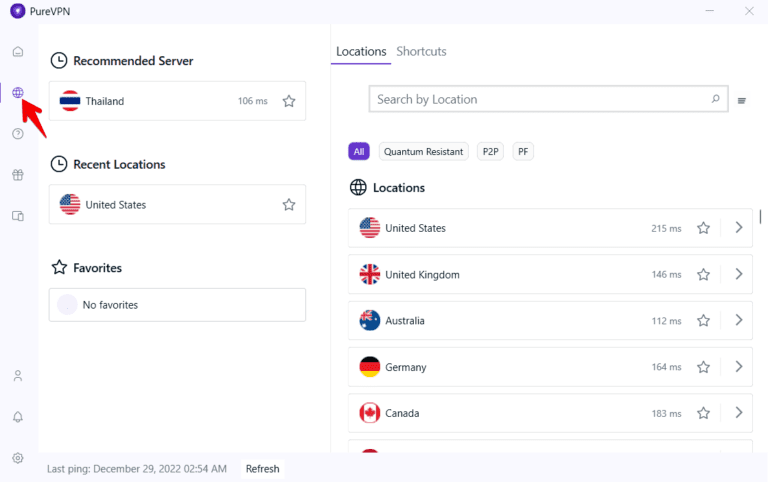Viewport: 768px width, 482px height.
Task: Expand Canada's city list chevron
Action: pyautogui.click(x=739, y=412)
